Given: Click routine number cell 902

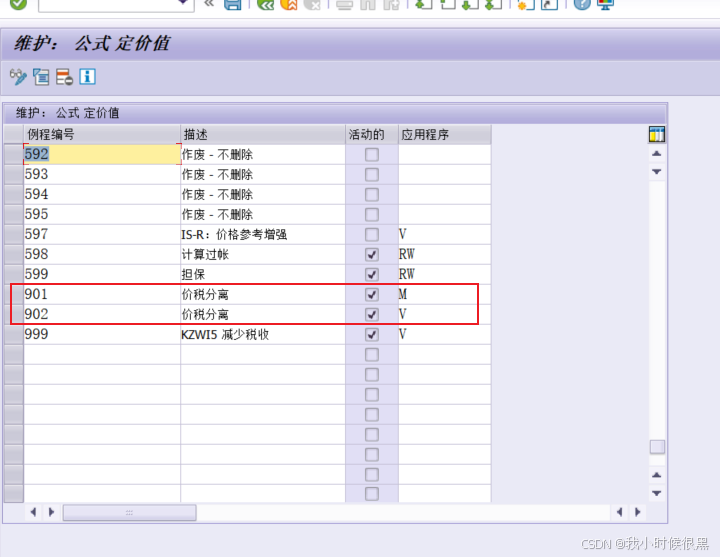Looking at the screenshot, I should [102, 315].
